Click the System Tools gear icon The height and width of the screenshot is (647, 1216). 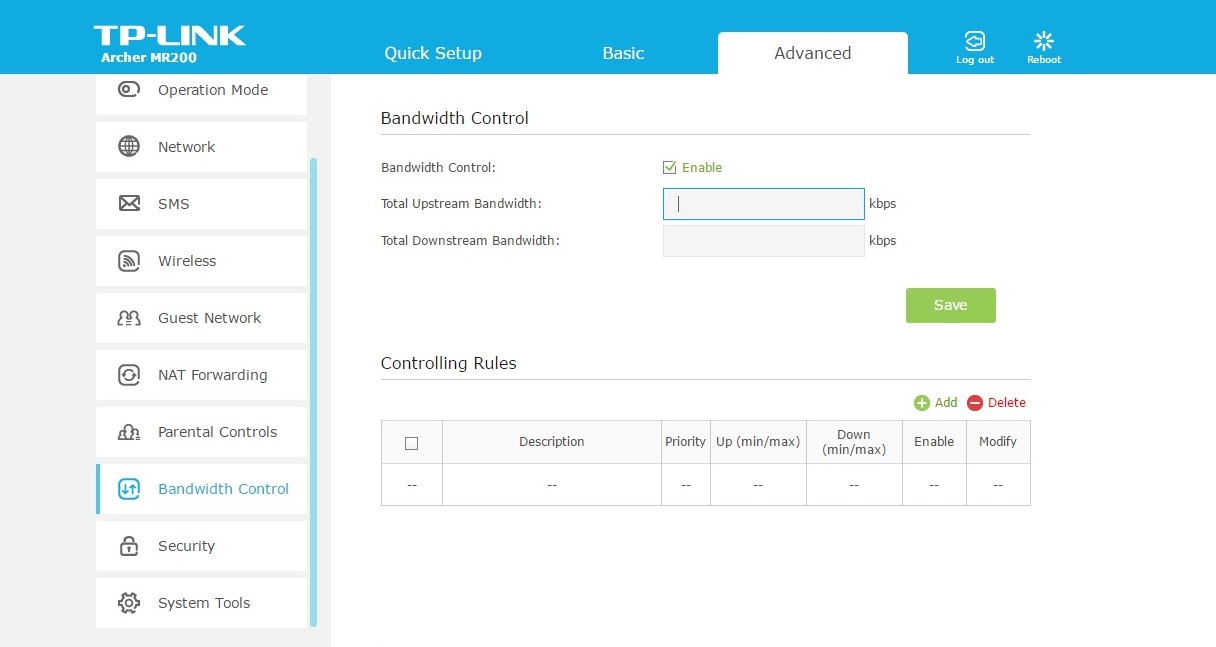pos(129,603)
